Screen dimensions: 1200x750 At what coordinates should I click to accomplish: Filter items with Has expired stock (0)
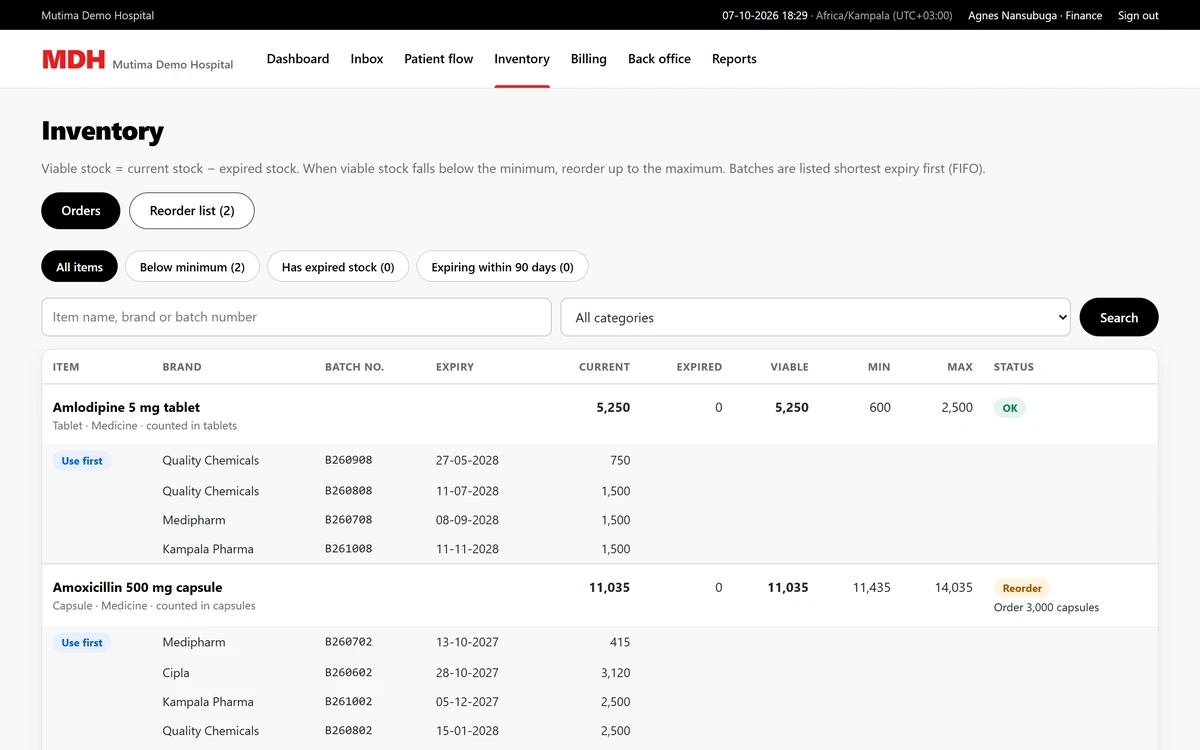pyautogui.click(x=338, y=267)
